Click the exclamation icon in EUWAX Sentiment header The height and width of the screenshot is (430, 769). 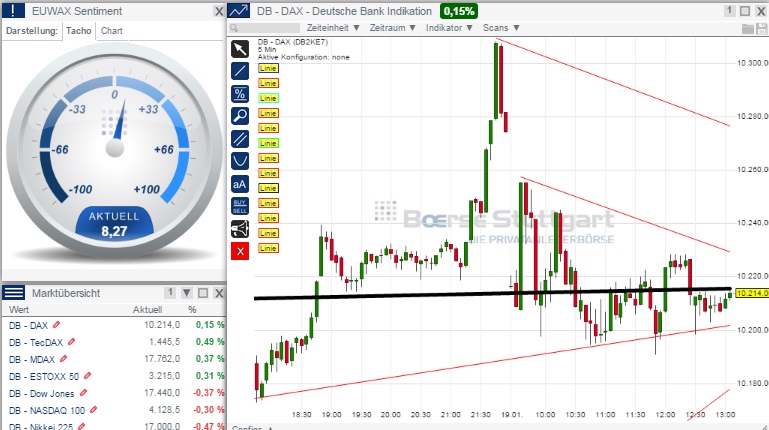coord(13,11)
